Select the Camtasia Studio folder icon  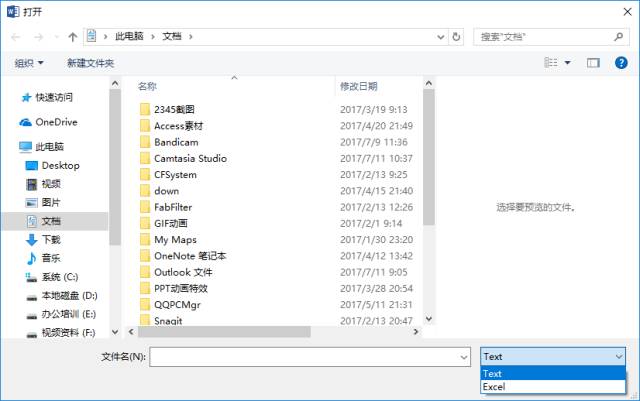(x=145, y=158)
